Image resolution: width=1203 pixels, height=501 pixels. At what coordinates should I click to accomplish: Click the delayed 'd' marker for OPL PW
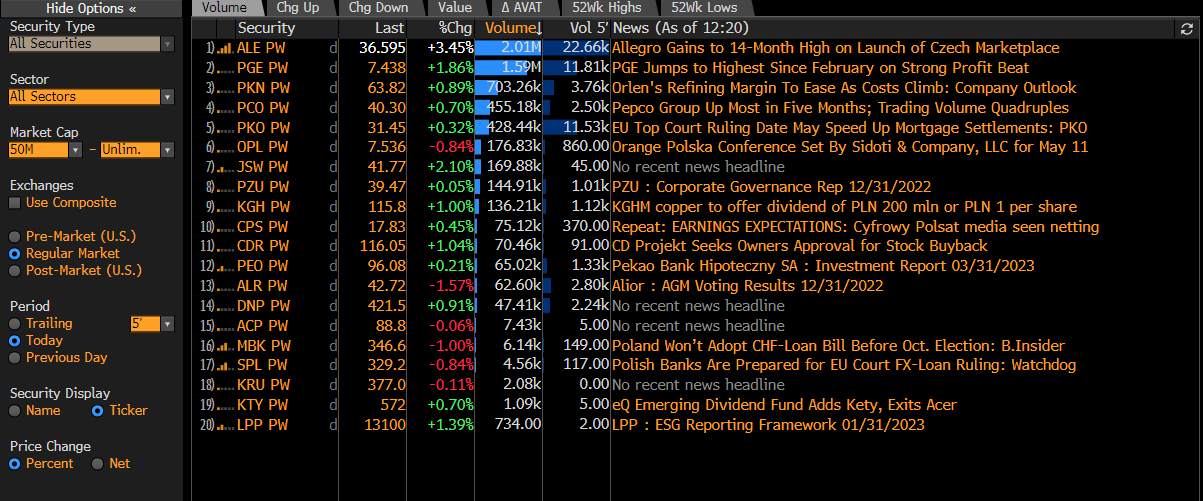[332, 147]
